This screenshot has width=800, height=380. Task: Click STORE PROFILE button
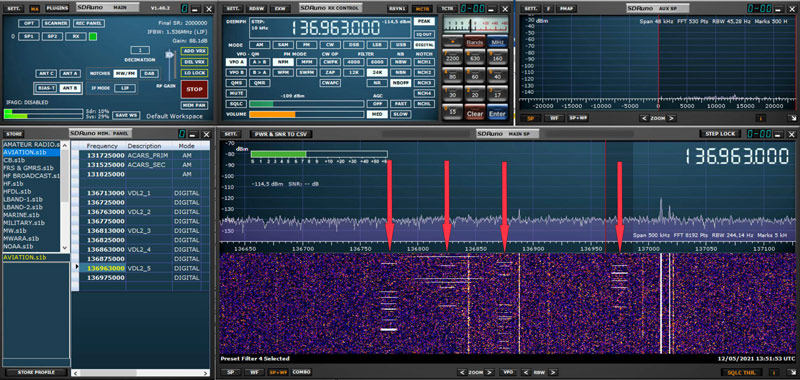[36, 372]
